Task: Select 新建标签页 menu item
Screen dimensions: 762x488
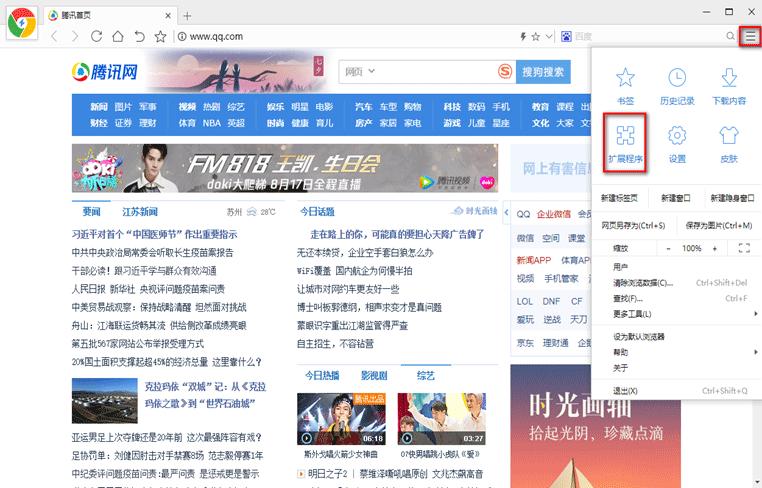Action: 619,198
